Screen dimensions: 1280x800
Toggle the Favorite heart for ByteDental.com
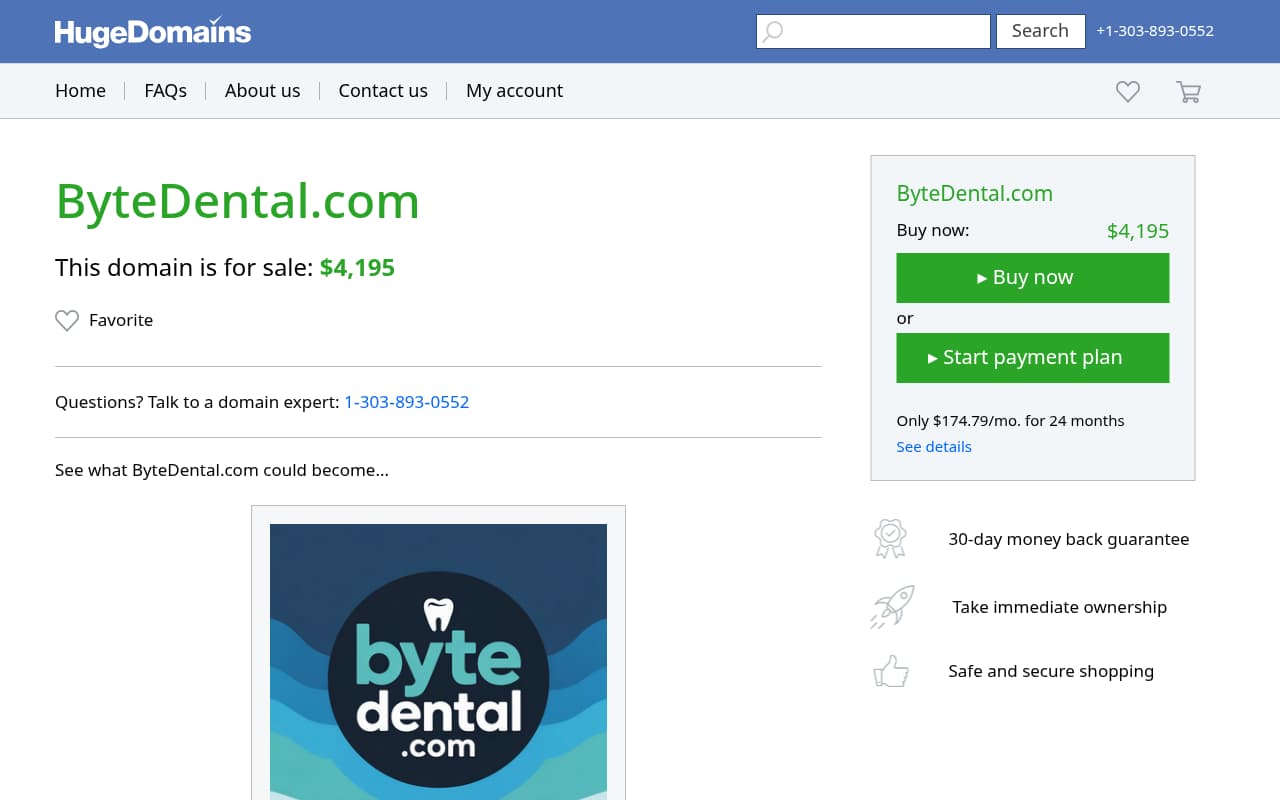point(67,320)
